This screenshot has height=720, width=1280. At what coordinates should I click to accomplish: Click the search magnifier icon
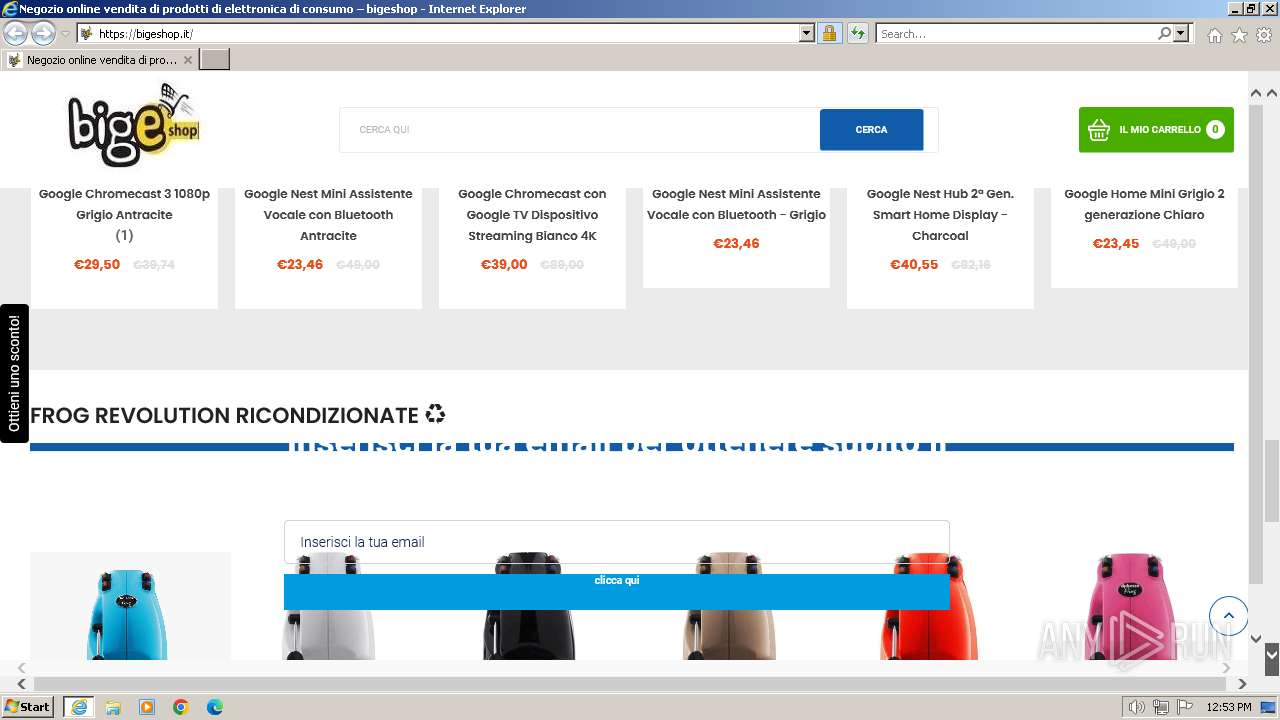pyautogui.click(x=1164, y=33)
